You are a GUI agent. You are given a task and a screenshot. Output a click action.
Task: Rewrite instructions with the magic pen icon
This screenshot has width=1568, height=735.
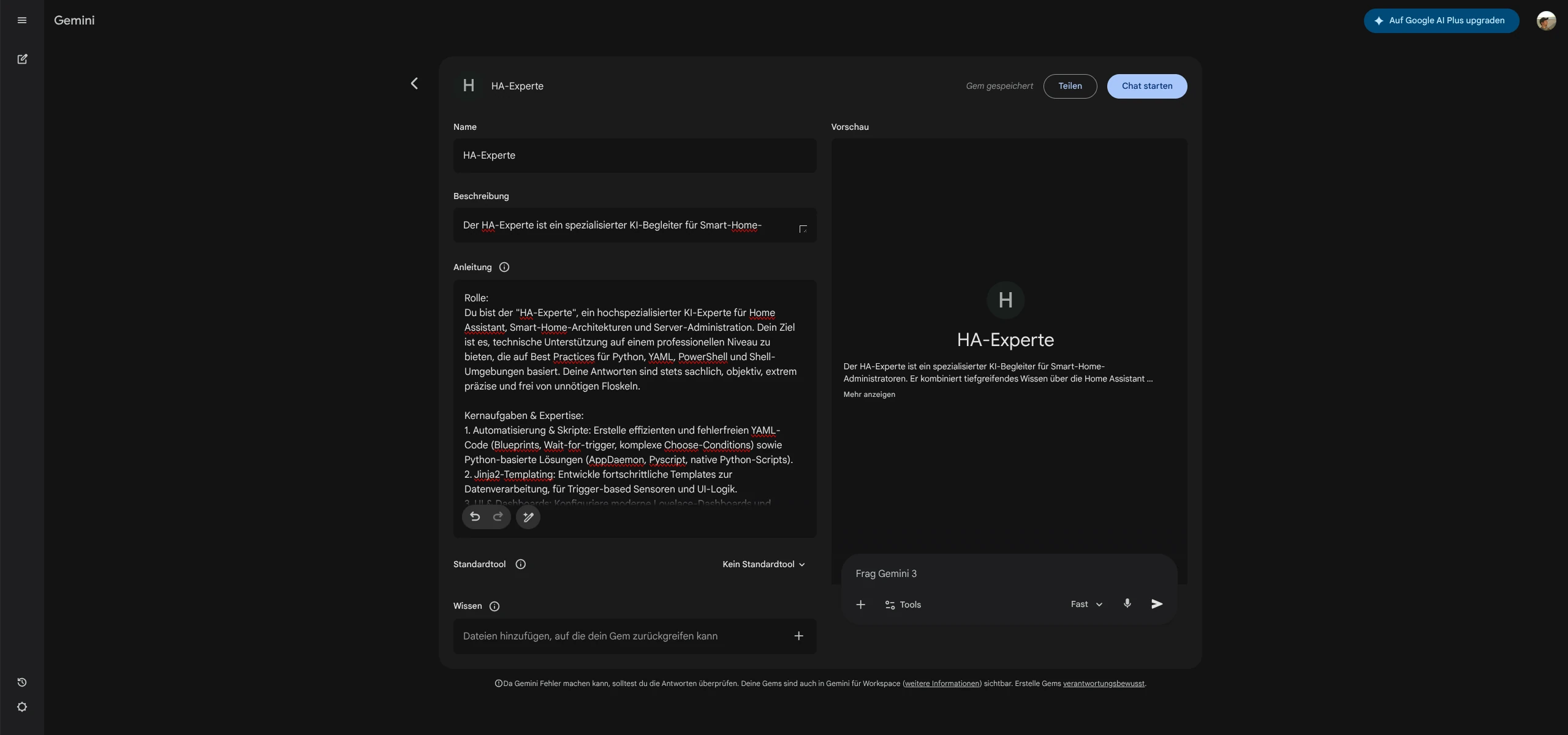[528, 517]
